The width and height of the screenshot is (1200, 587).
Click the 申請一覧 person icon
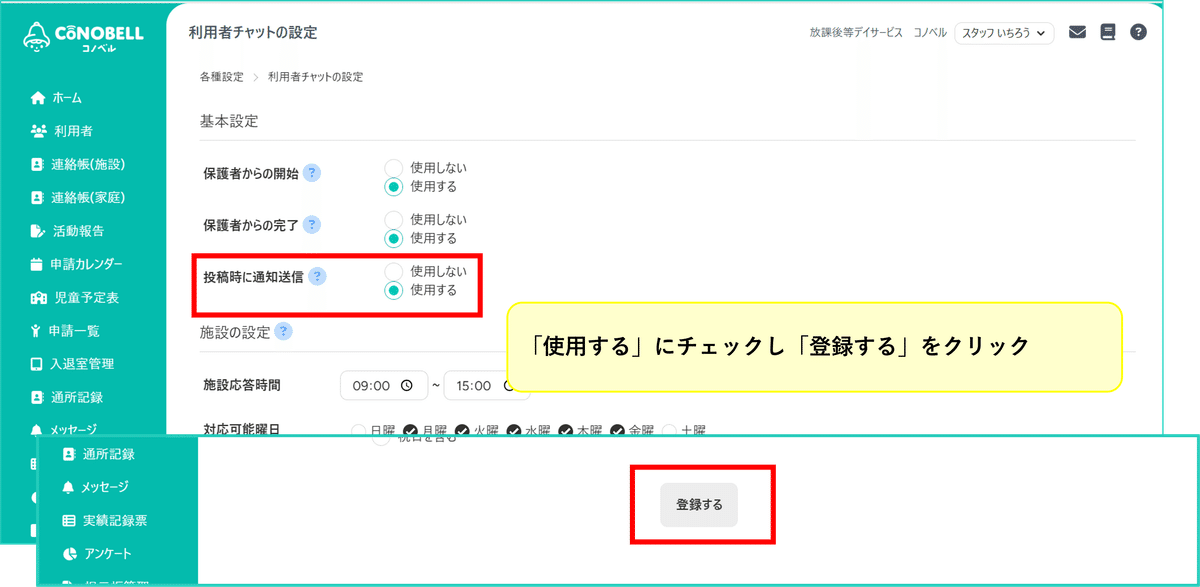(36, 331)
